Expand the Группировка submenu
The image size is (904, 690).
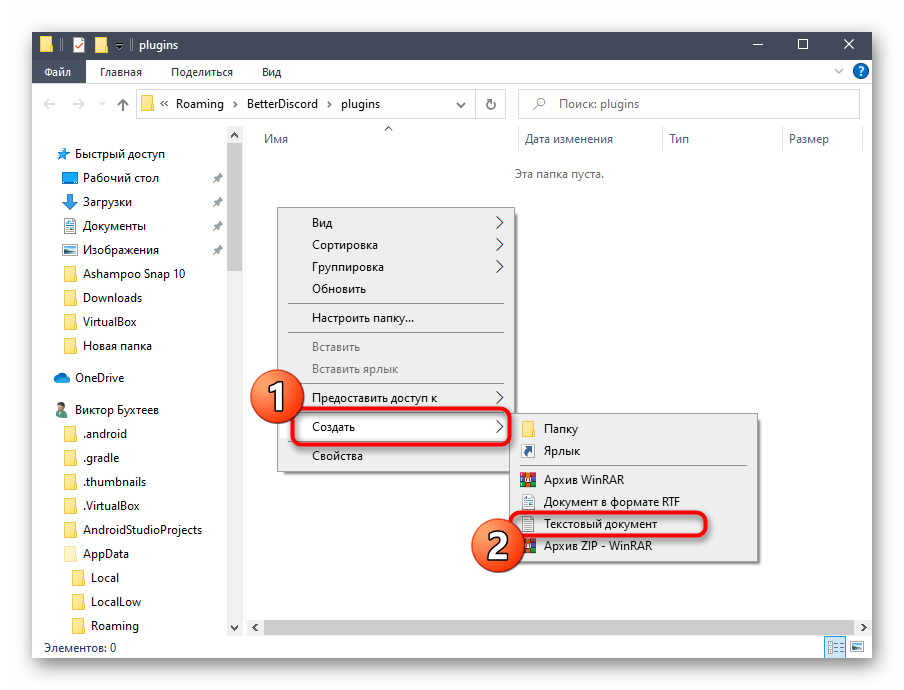499,267
